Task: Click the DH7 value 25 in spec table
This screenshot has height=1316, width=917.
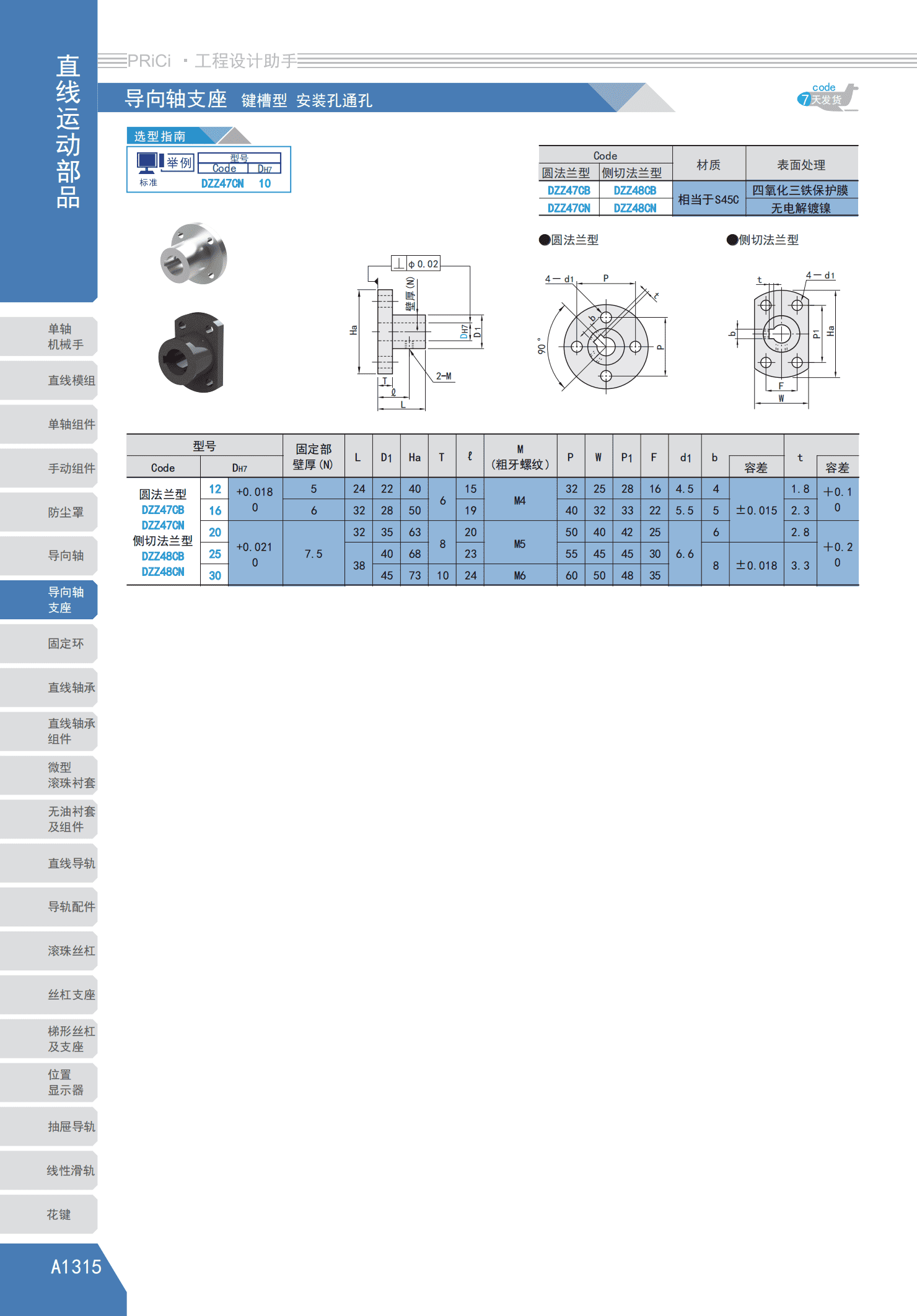Action: pos(215,554)
